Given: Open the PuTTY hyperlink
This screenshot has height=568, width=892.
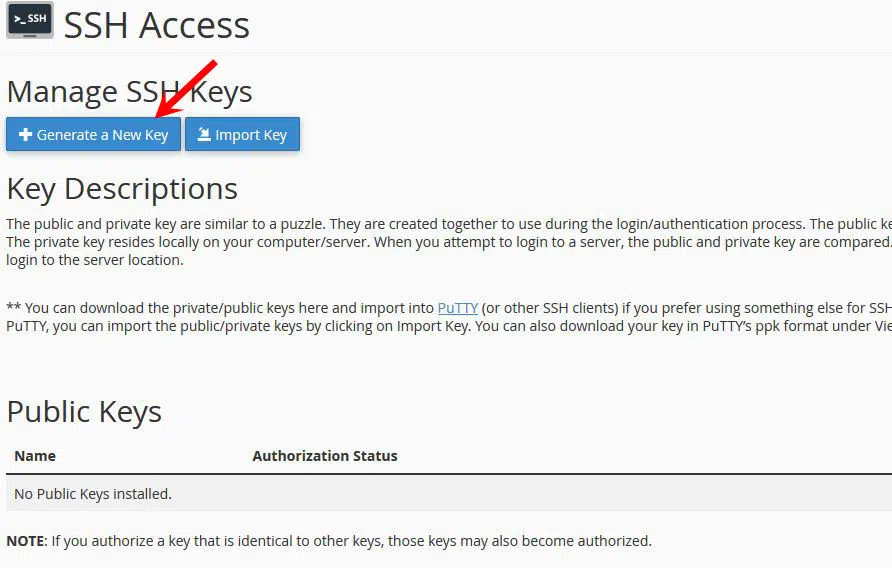Looking at the screenshot, I should click(457, 308).
